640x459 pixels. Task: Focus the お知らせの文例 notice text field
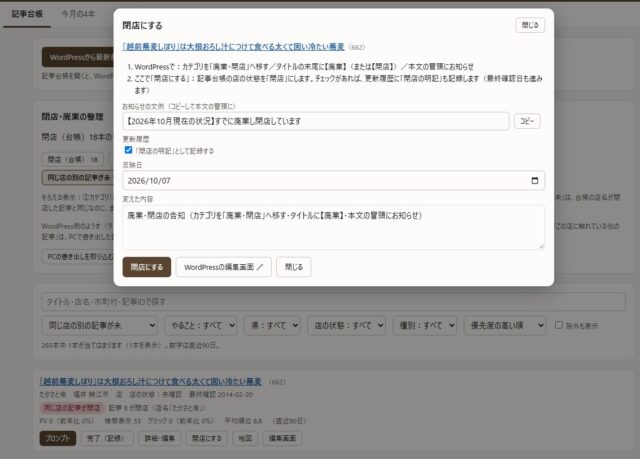point(316,121)
